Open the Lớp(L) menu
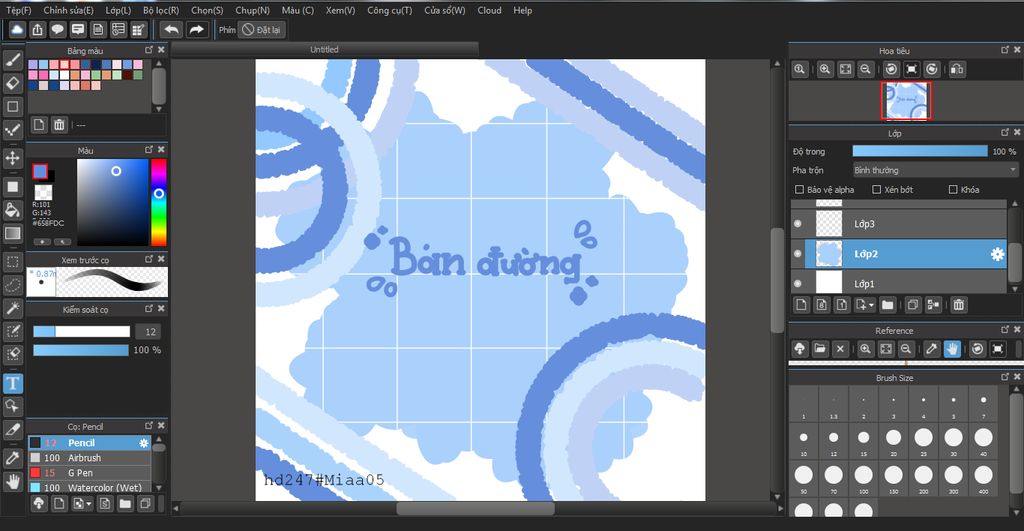 tap(118, 10)
